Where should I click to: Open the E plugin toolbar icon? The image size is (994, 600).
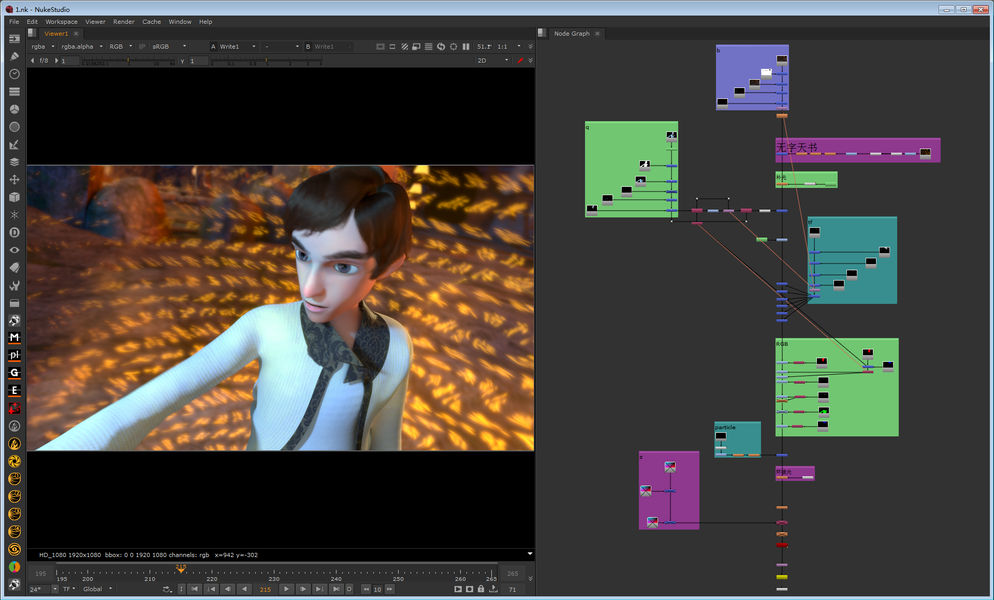pyautogui.click(x=14, y=391)
